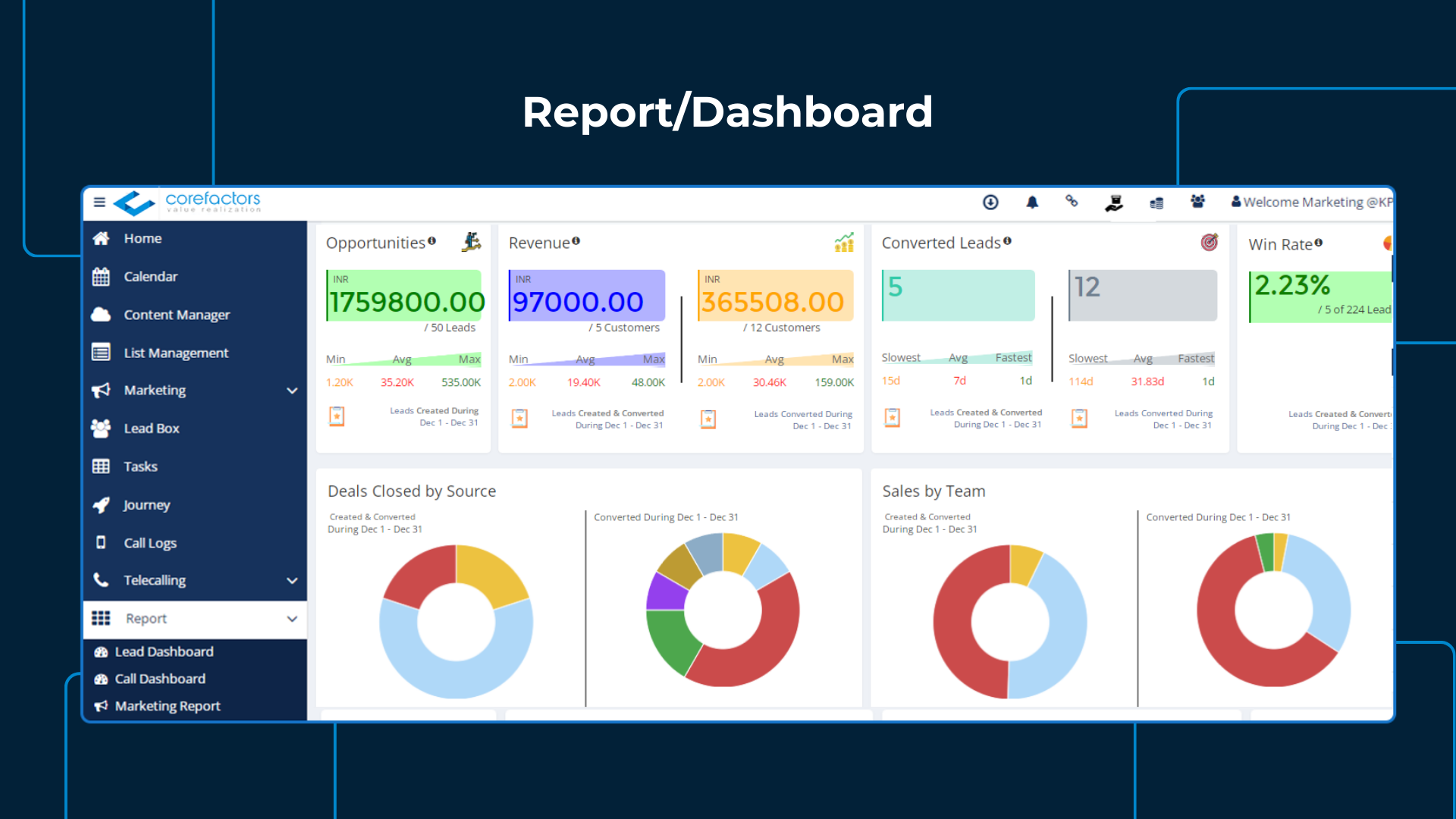Viewport: 1456px width, 819px height.
Task: Click the hamburger menu icon
Action: pos(99,202)
